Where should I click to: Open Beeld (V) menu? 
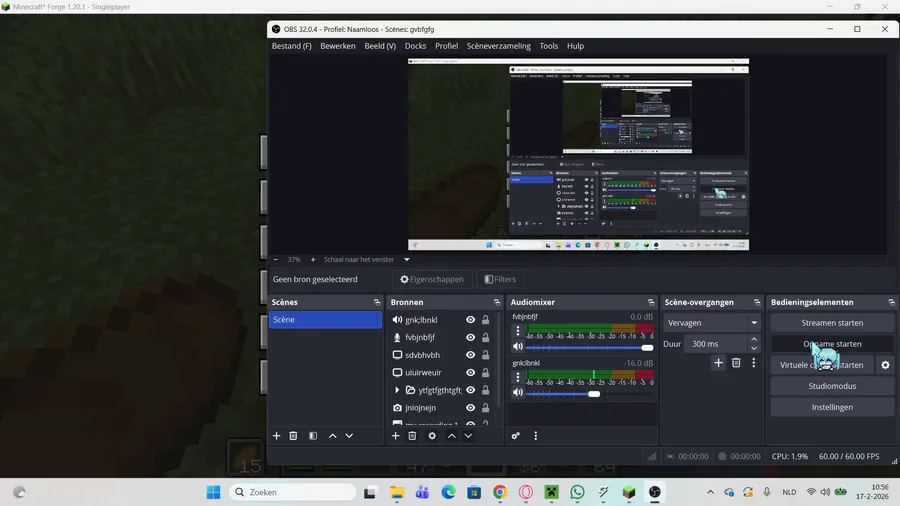(380, 46)
